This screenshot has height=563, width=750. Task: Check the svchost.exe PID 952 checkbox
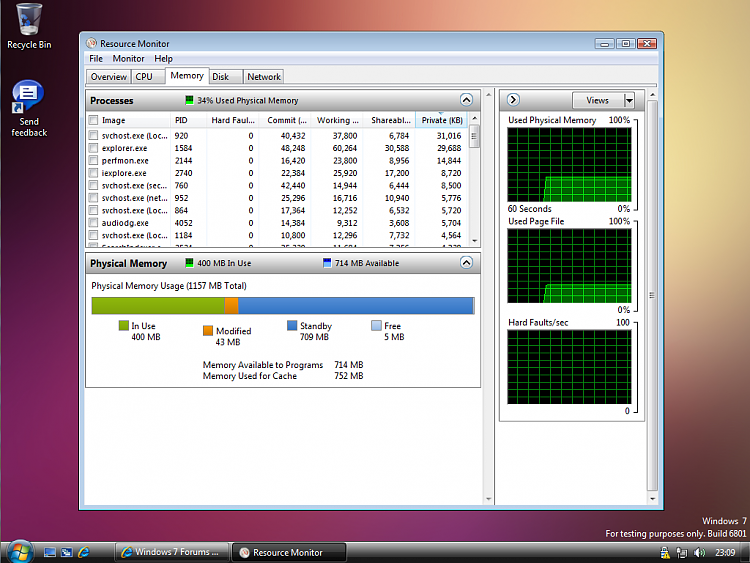(x=93, y=198)
